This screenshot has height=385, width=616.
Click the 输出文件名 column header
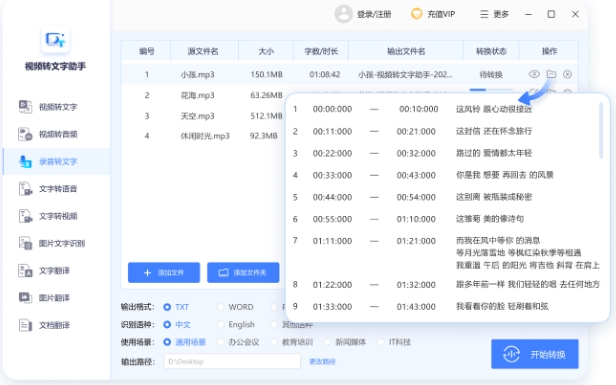[406, 51]
